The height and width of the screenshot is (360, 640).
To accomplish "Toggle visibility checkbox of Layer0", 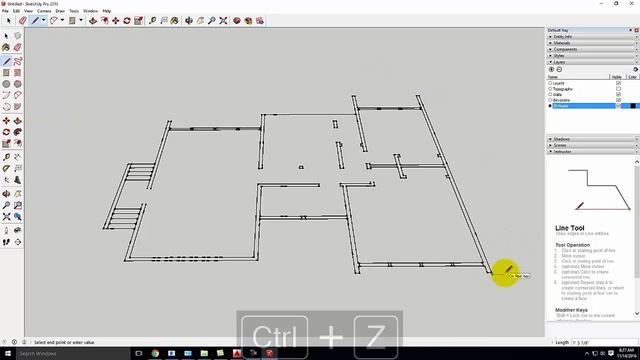I will click(x=618, y=83).
